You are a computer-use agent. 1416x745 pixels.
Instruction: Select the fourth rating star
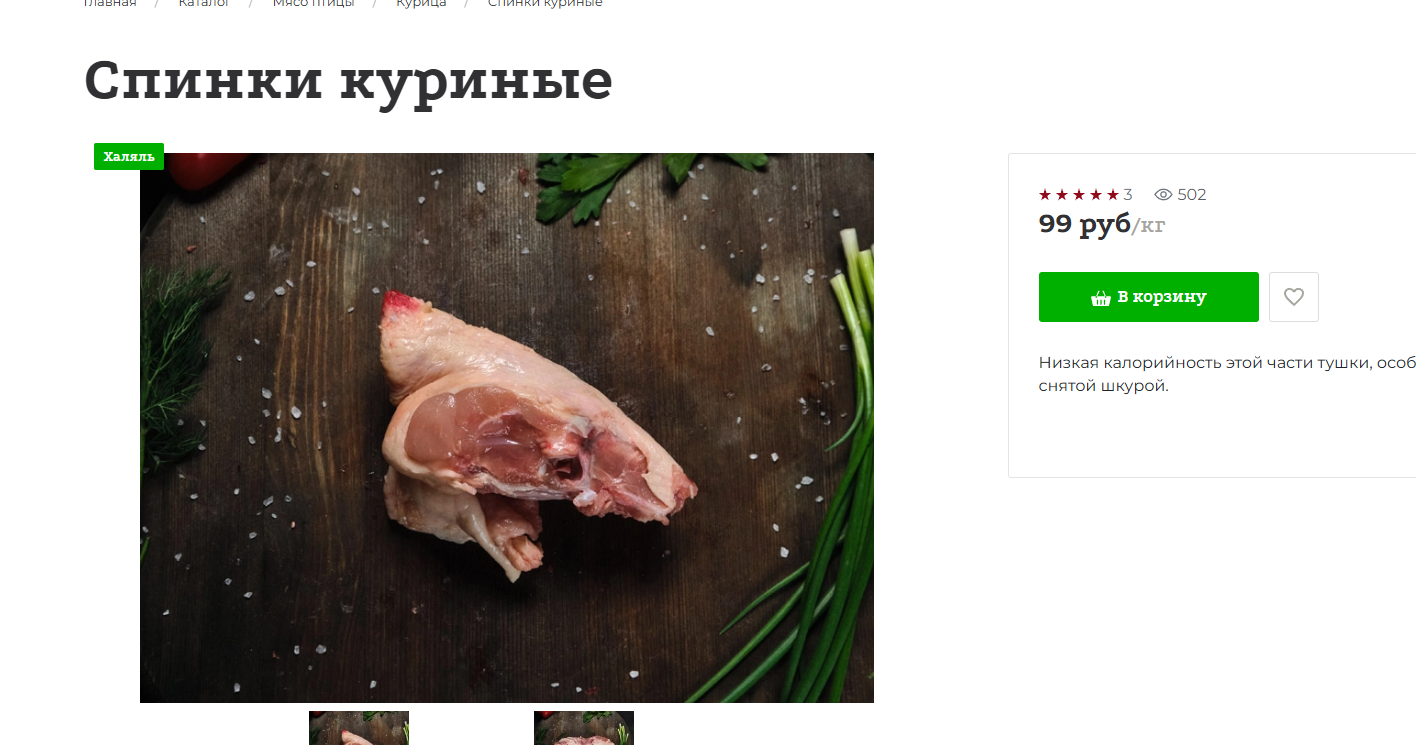click(1096, 195)
